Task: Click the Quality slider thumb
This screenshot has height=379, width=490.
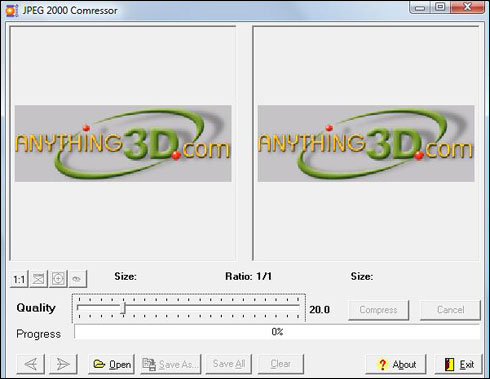Action: (123, 308)
